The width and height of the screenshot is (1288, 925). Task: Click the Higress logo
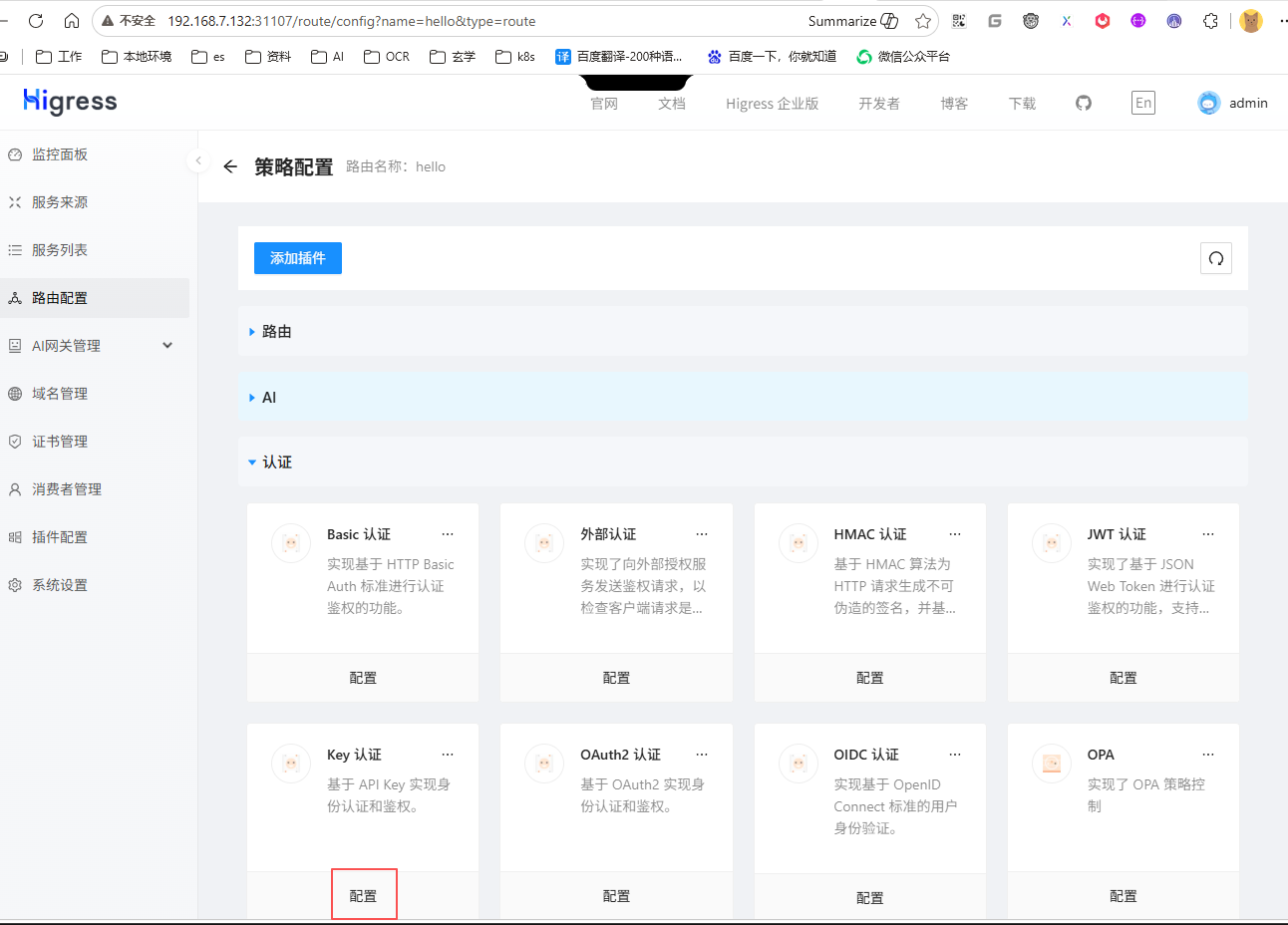click(x=70, y=101)
